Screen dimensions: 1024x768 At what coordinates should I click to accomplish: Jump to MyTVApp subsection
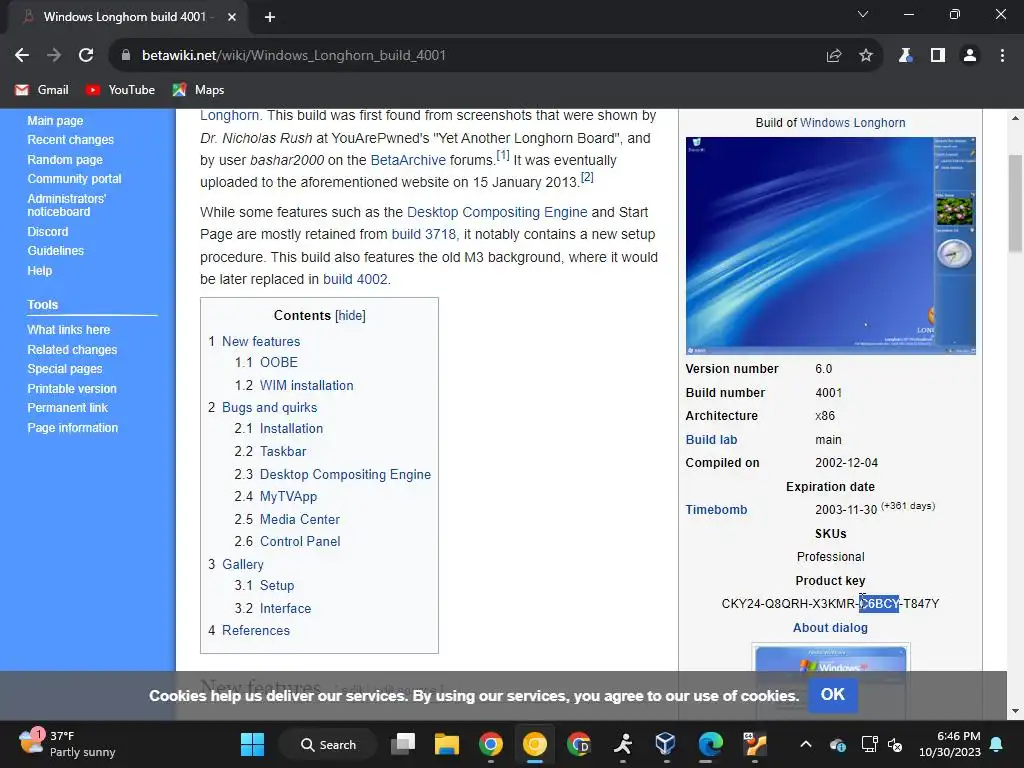click(288, 497)
